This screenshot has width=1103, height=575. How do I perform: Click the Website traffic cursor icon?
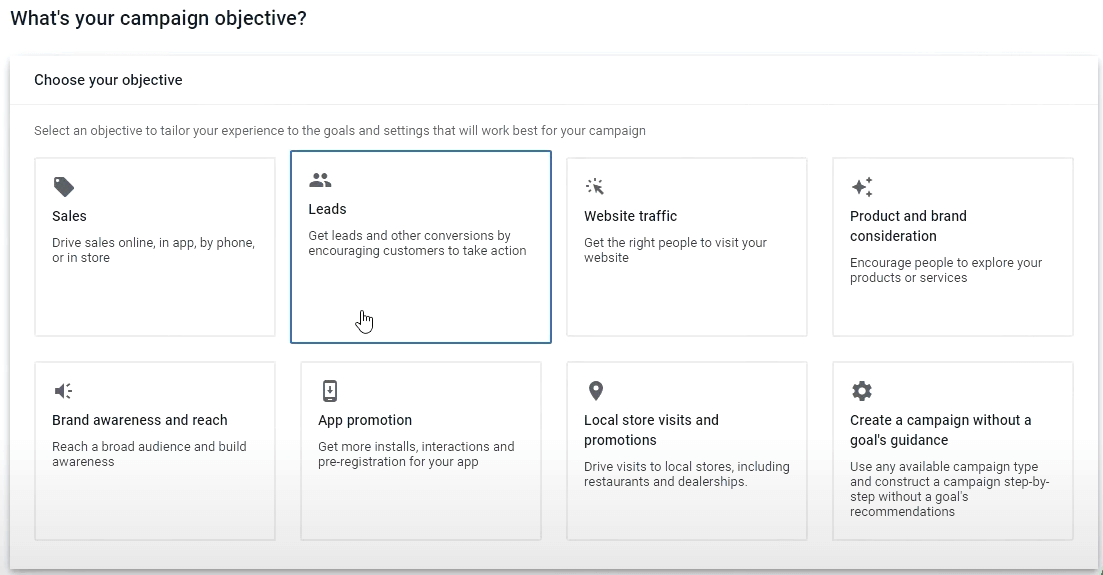(x=594, y=187)
